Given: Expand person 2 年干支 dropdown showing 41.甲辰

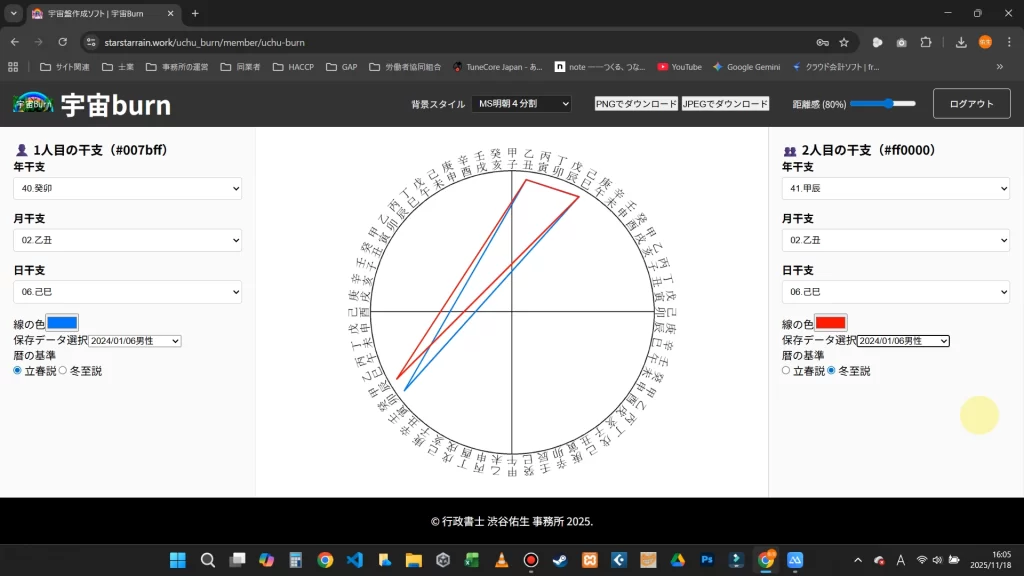Looking at the screenshot, I should tap(895, 189).
